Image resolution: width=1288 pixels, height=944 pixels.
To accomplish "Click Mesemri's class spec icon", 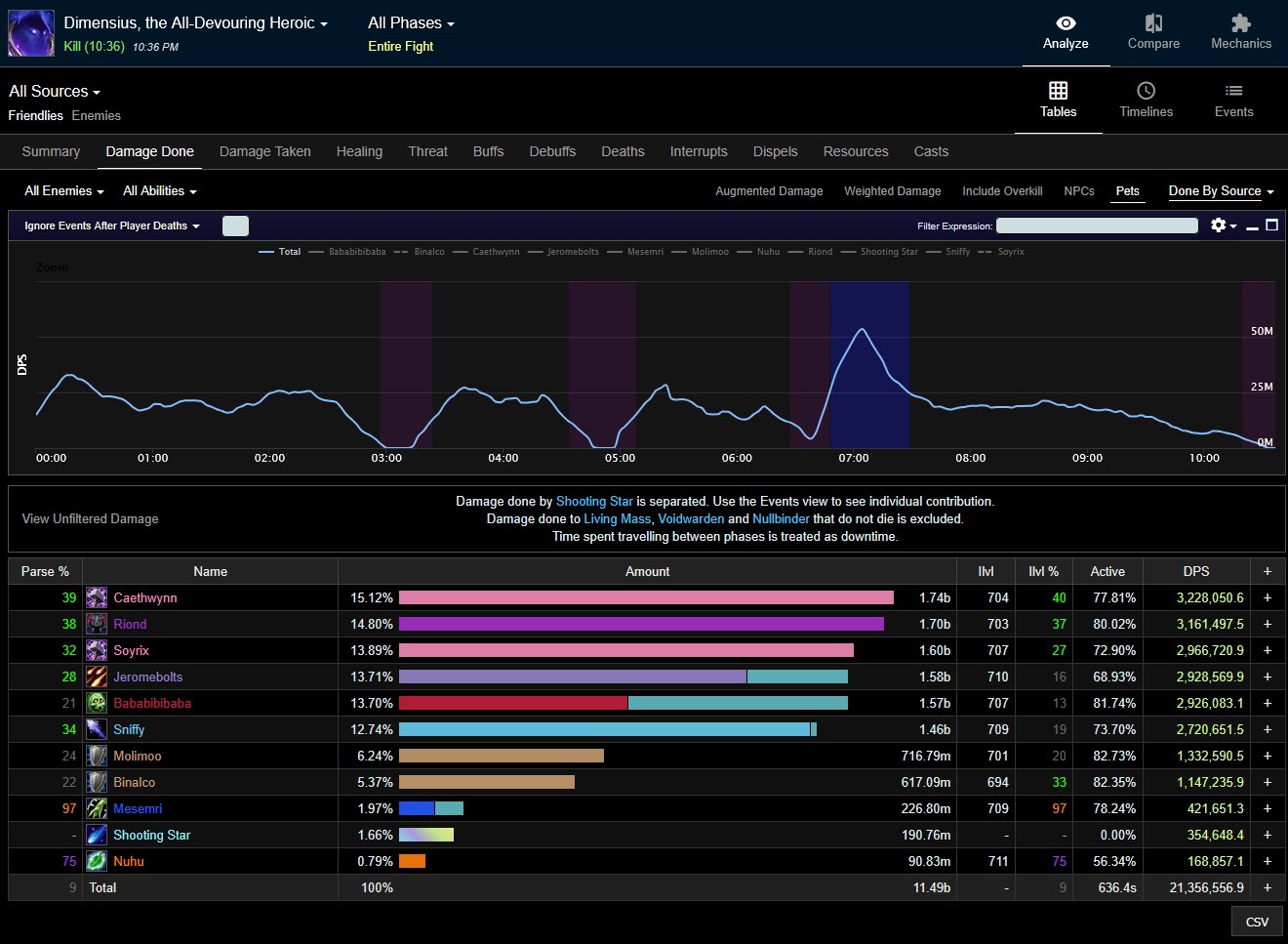I will pos(97,808).
